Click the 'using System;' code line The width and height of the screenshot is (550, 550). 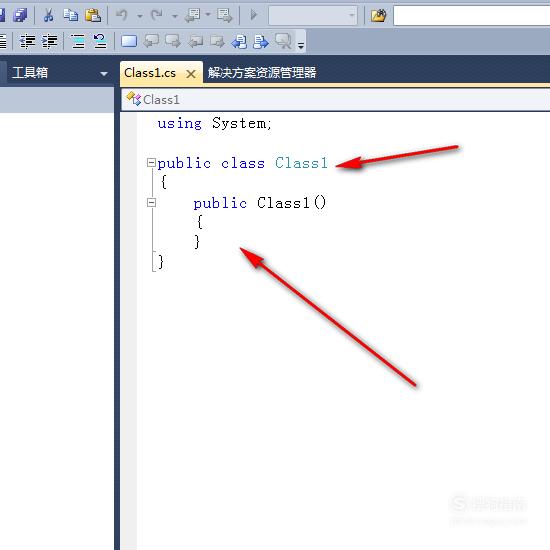tap(214, 123)
